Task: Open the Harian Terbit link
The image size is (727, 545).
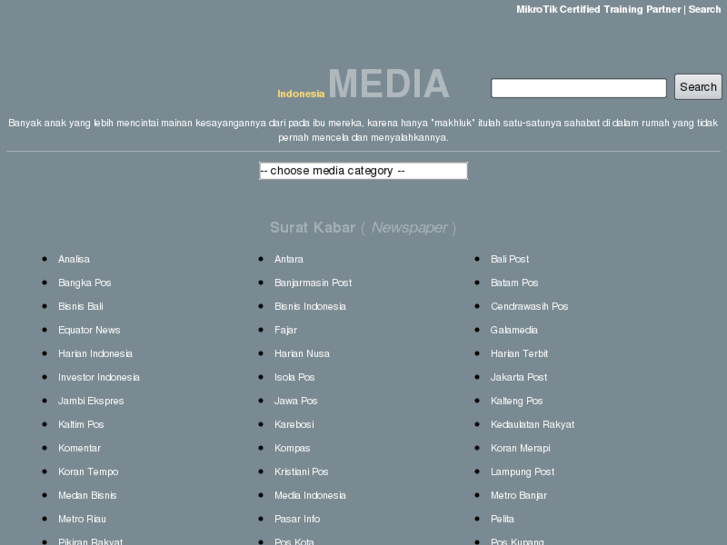Action: [519, 354]
